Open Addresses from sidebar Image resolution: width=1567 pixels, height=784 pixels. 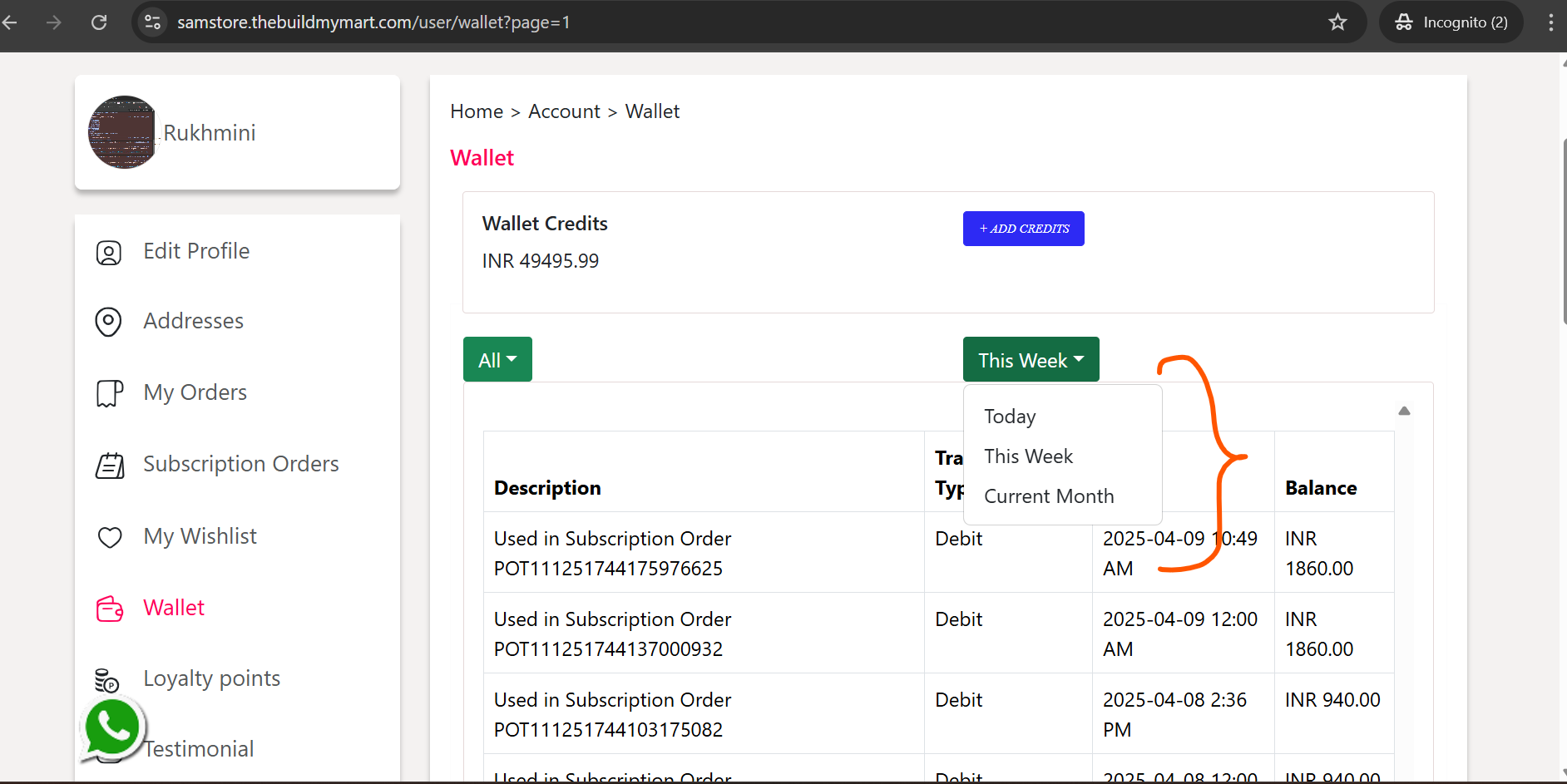(194, 321)
